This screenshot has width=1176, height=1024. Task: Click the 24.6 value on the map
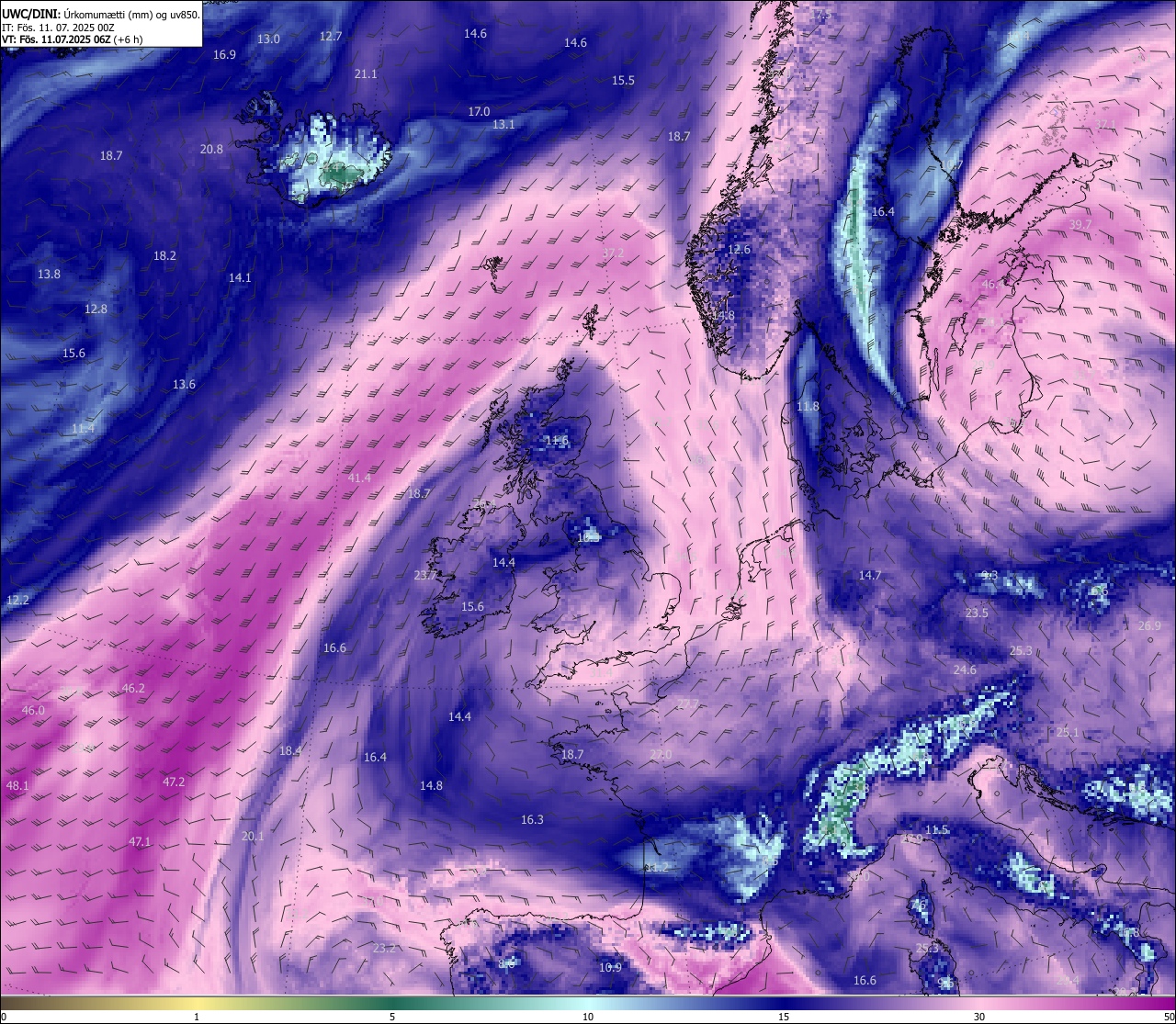pyautogui.click(x=965, y=670)
